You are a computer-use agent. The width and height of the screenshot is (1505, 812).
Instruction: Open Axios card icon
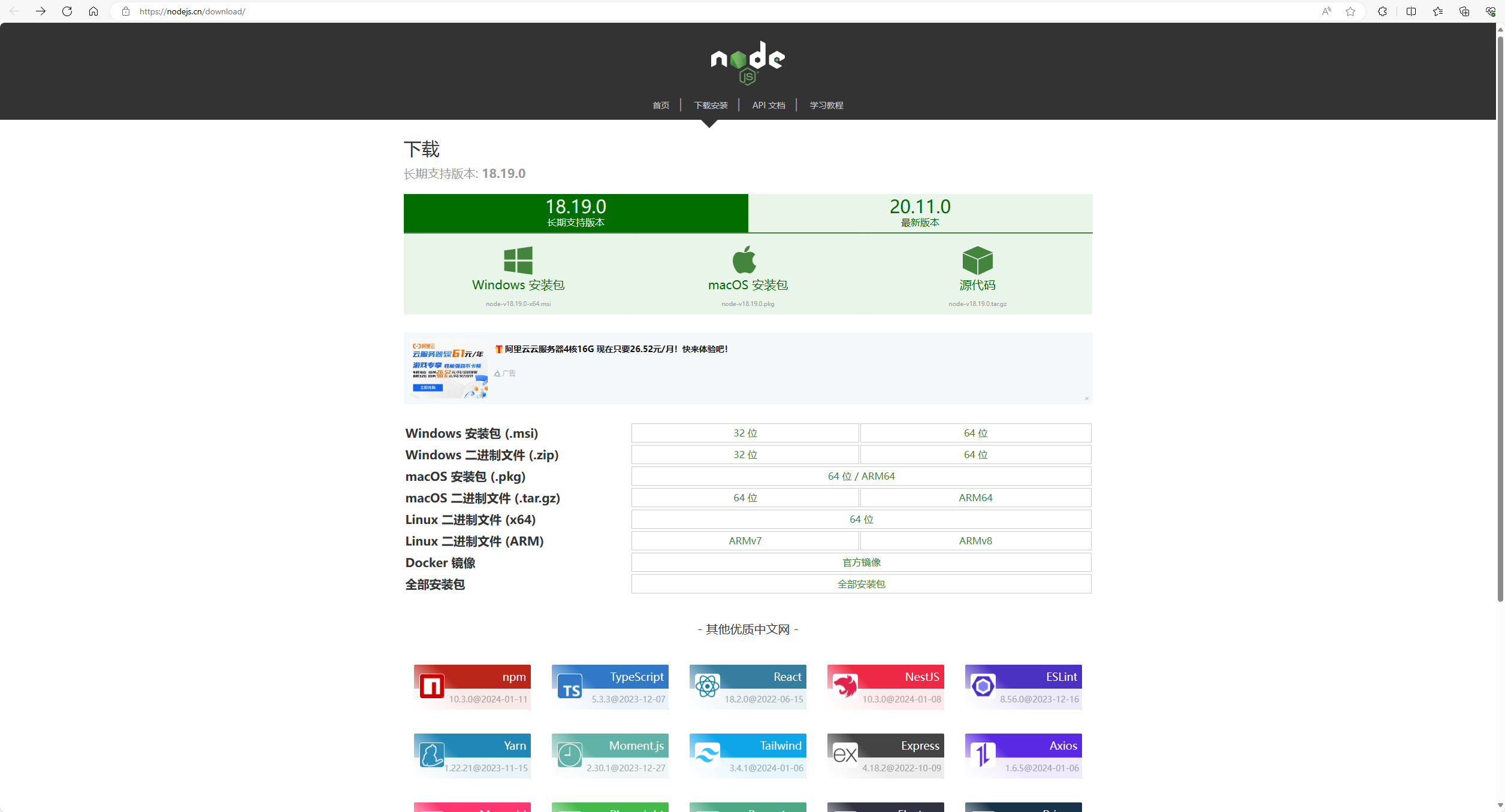983,755
